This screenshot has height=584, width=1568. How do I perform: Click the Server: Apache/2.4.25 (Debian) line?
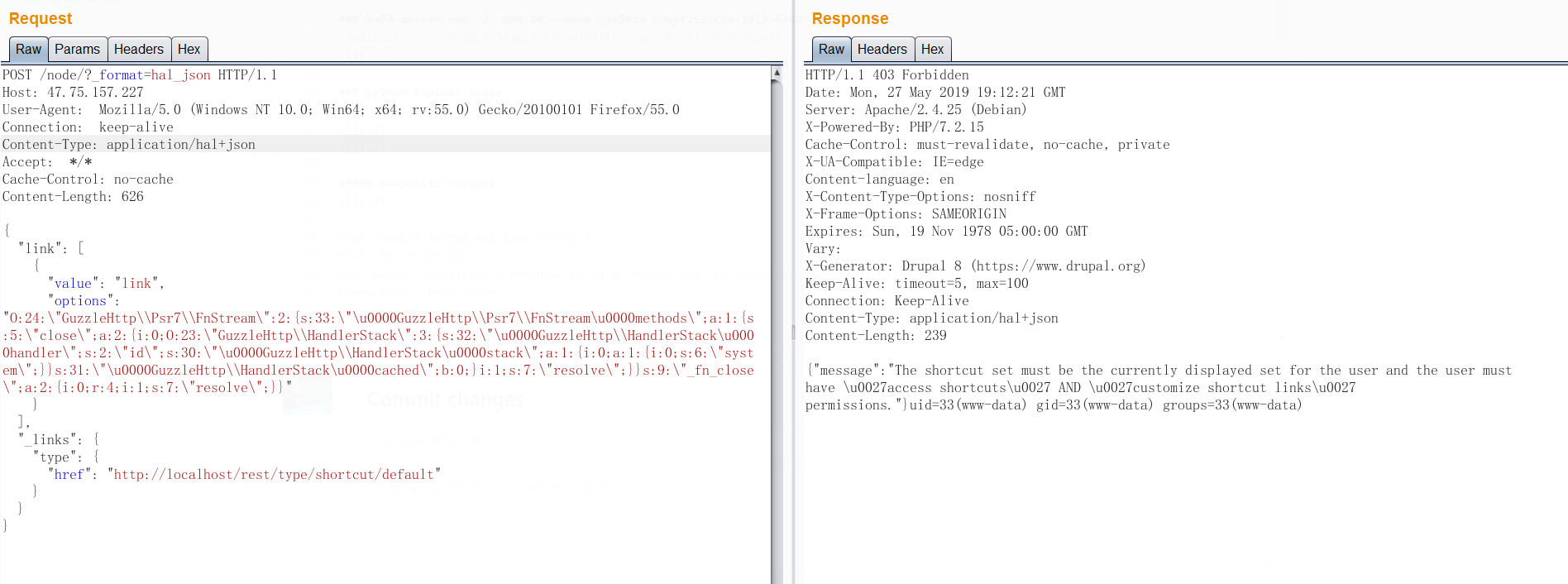pos(916,110)
